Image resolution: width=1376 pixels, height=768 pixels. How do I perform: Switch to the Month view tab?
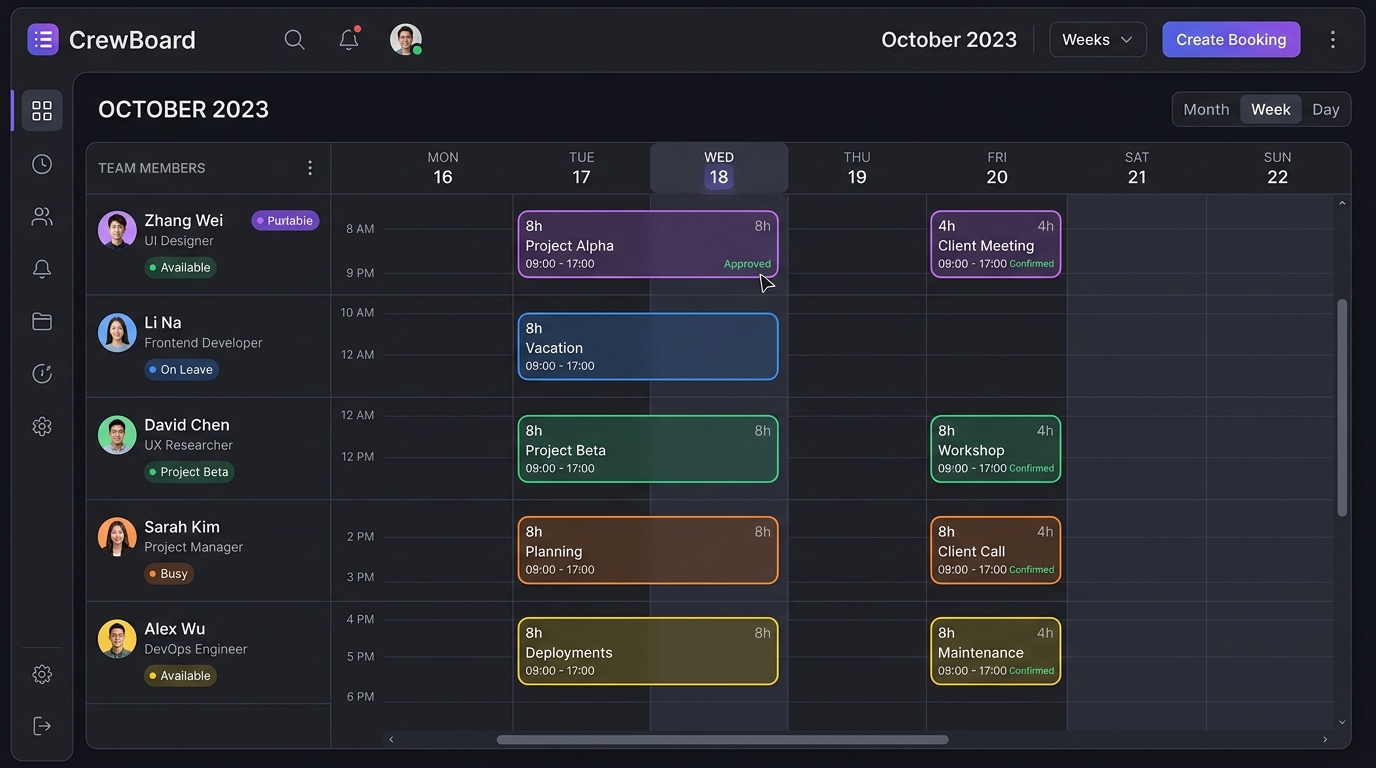(x=1206, y=109)
